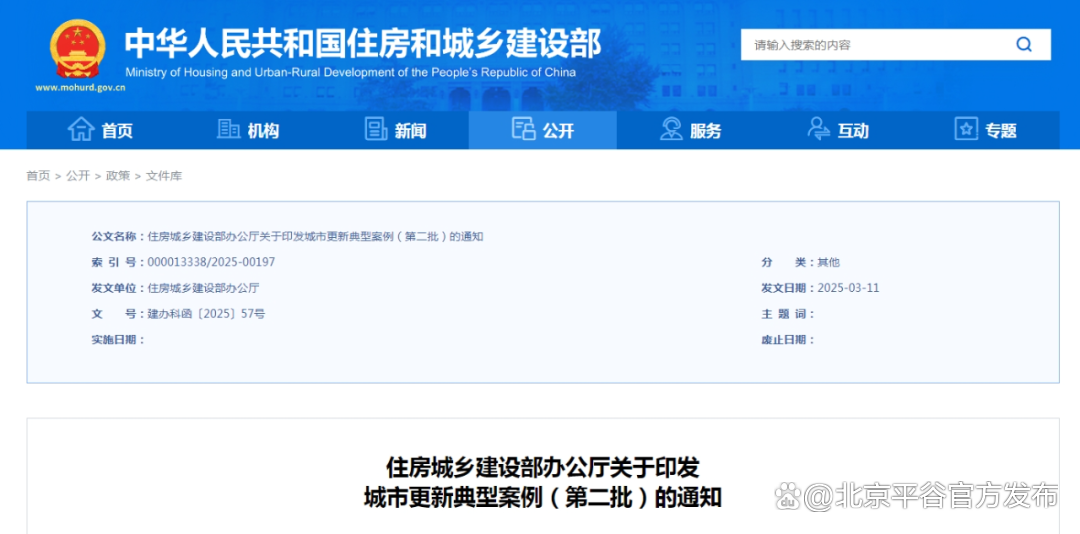Image resolution: width=1080 pixels, height=534 pixels.
Task: Click the 公开 breadcrumb link
Action: click(78, 176)
